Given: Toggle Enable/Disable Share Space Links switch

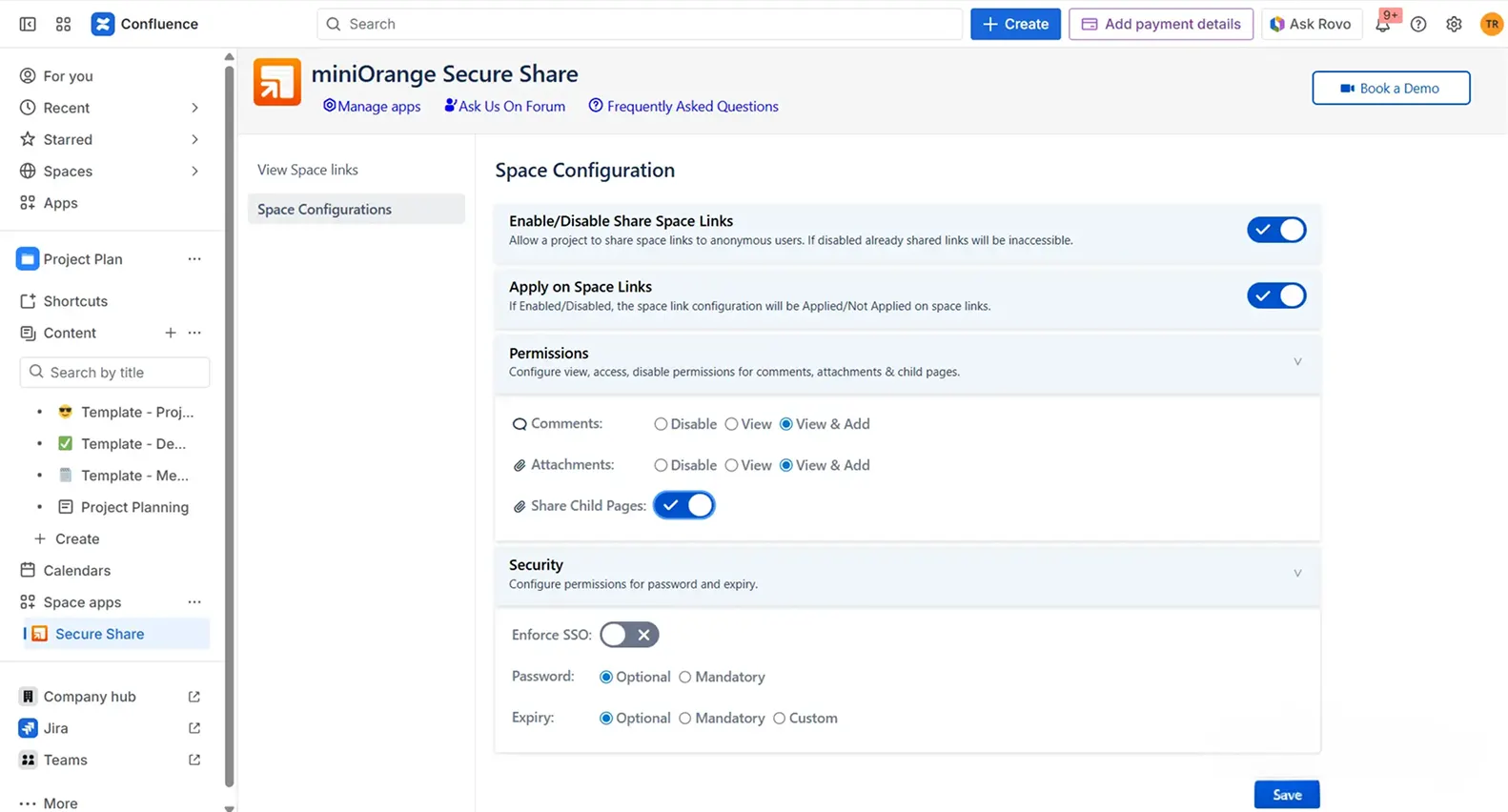Looking at the screenshot, I should (1276, 230).
